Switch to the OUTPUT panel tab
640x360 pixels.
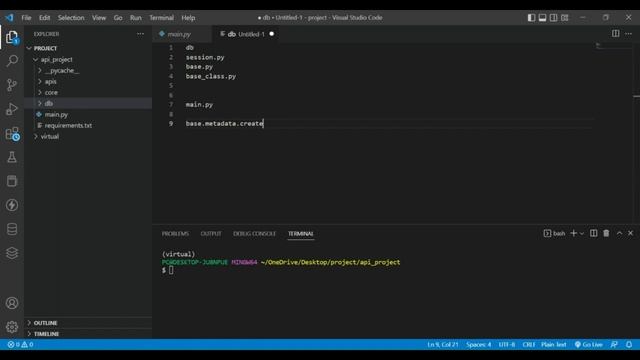pyautogui.click(x=211, y=233)
